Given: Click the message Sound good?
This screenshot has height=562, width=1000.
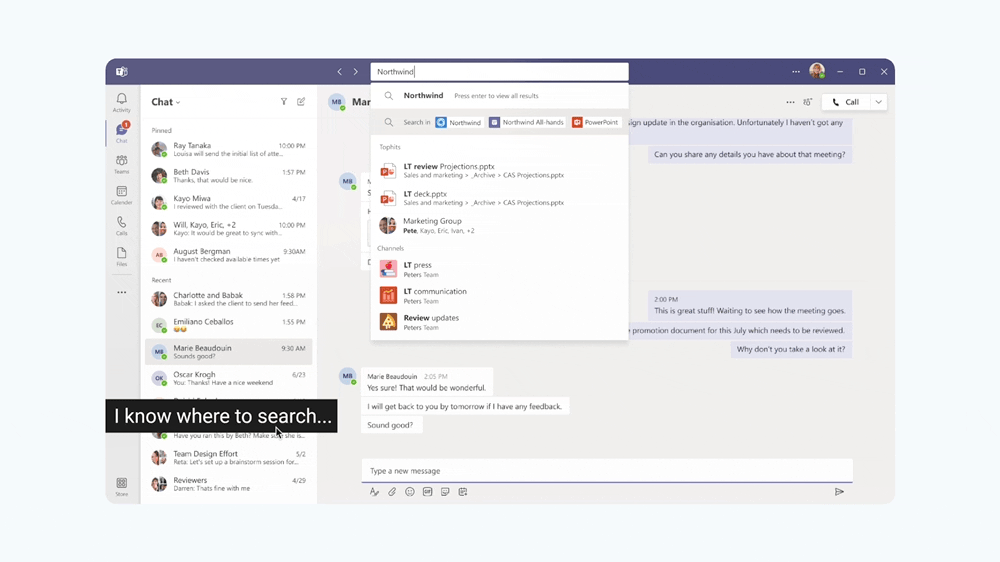Looking at the screenshot, I should click(x=390, y=425).
